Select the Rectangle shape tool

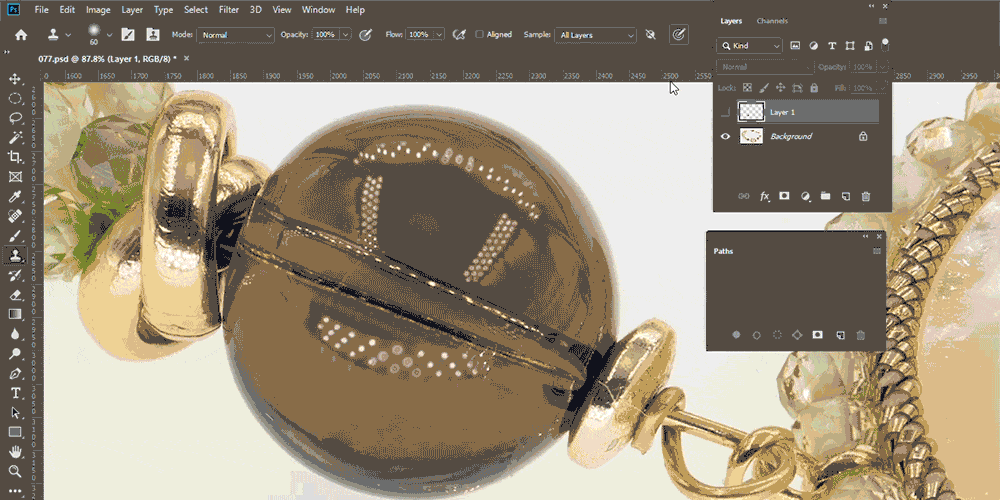tap(15, 432)
